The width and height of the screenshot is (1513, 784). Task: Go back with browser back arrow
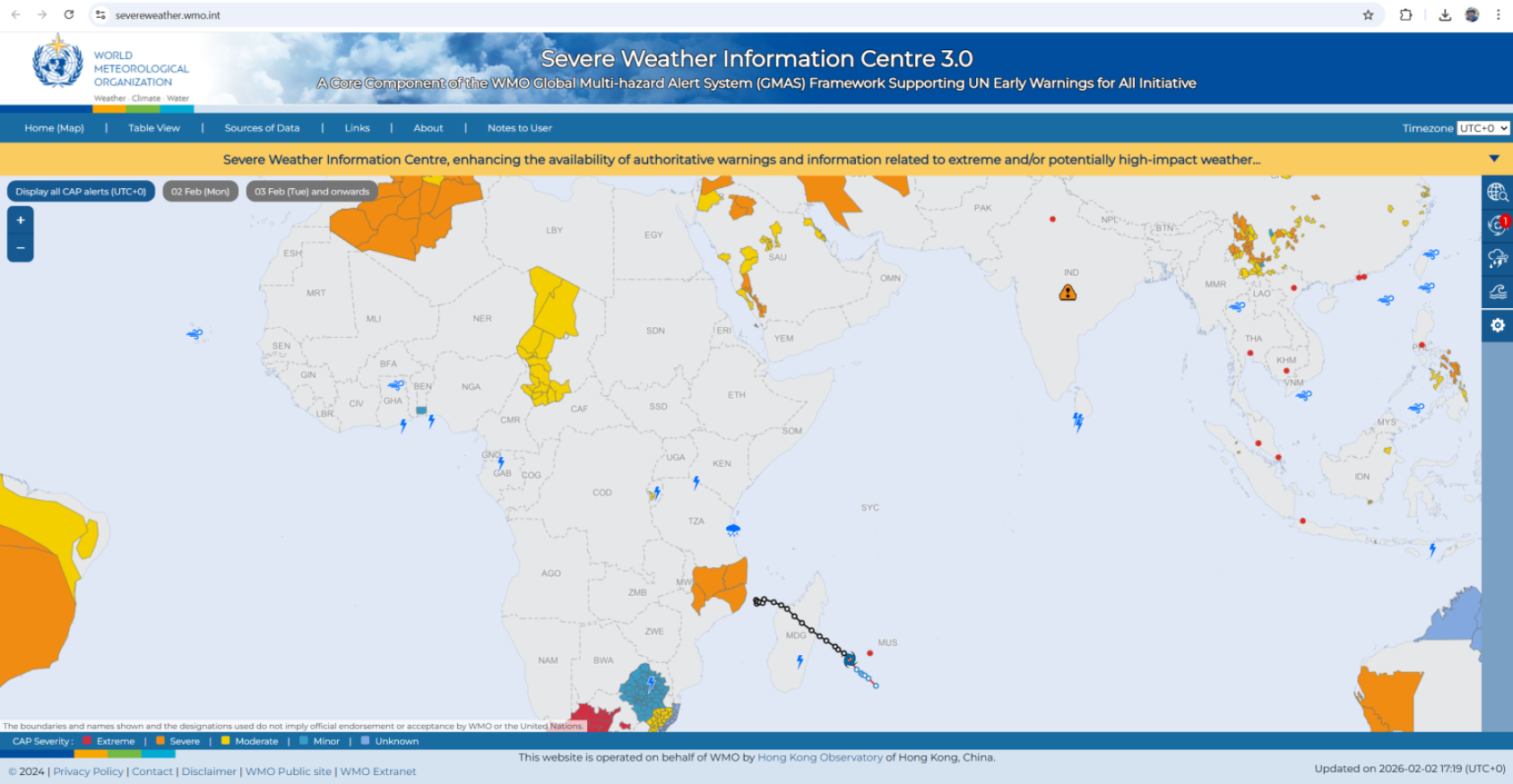[15, 14]
